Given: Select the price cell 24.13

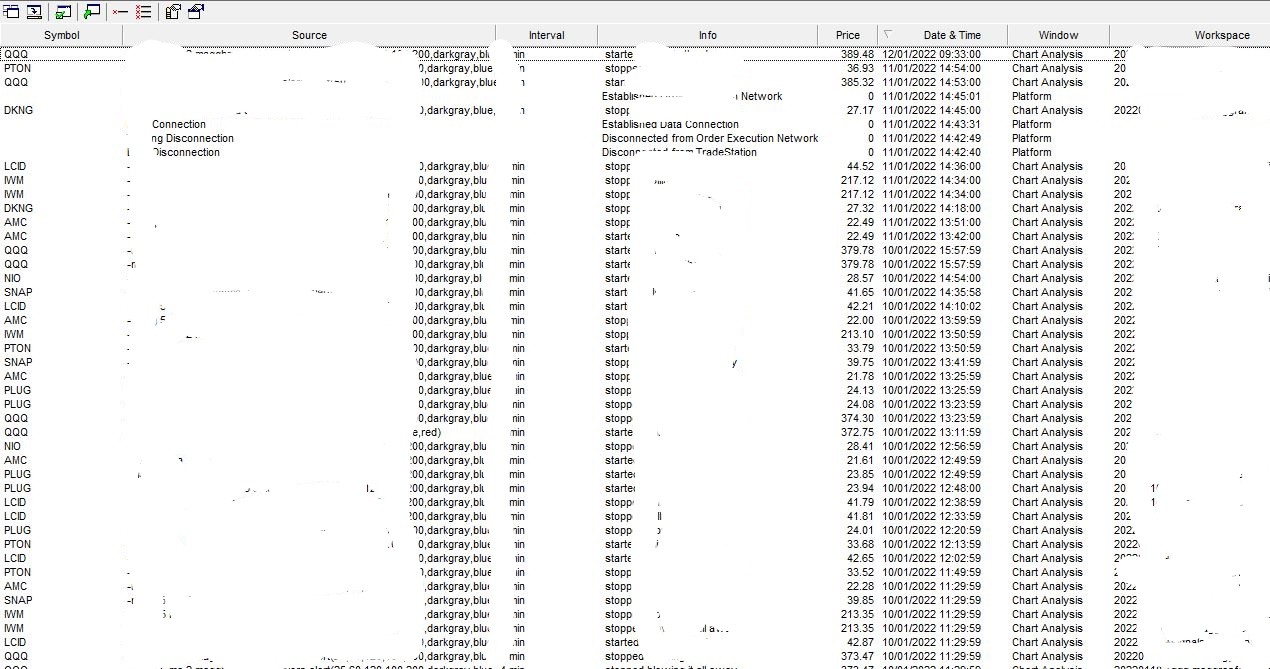Looking at the screenshot, I should 860,390.
